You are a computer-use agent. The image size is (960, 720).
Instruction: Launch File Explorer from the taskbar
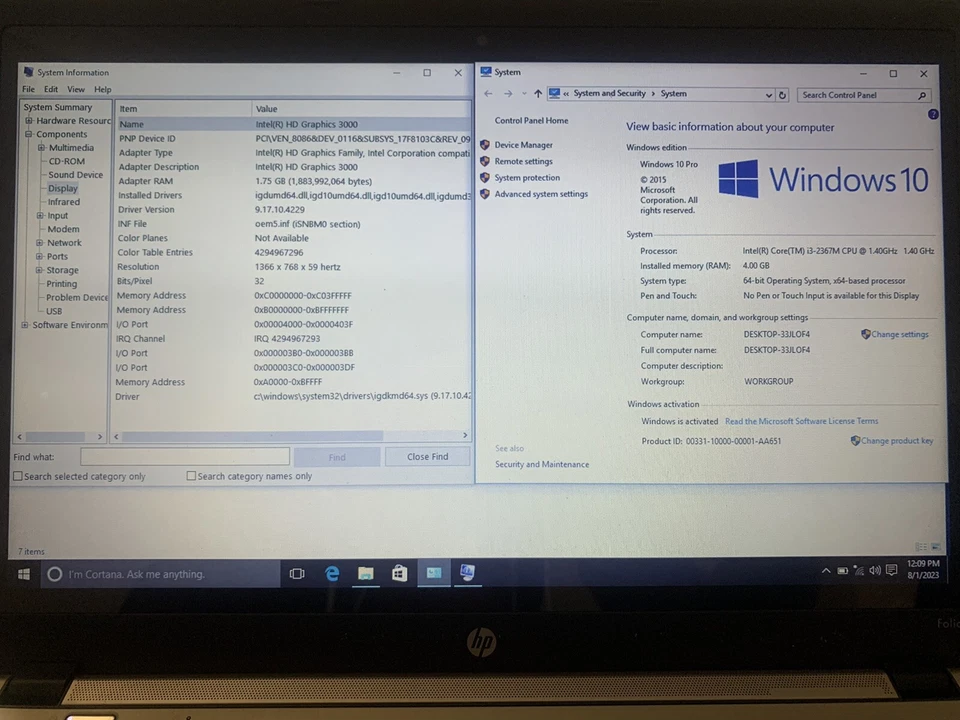(x=365, y=573)
